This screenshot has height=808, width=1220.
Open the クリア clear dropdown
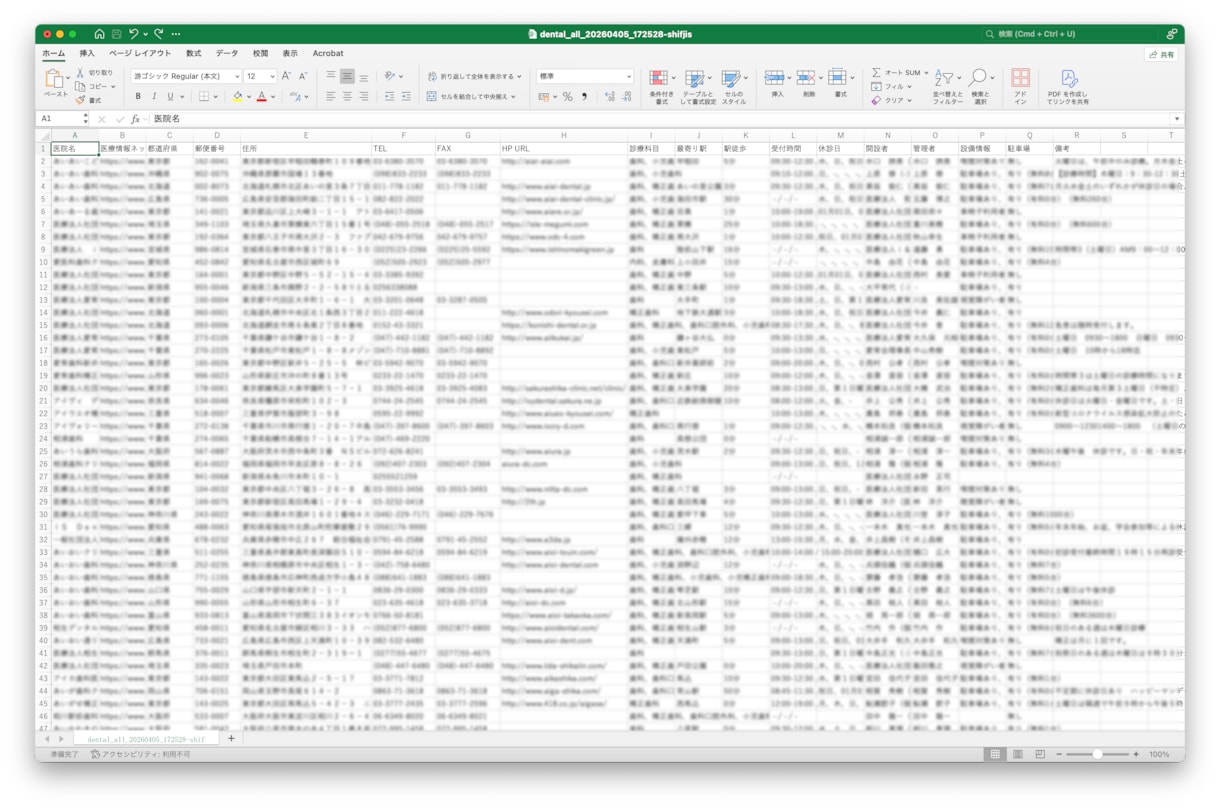890,100
